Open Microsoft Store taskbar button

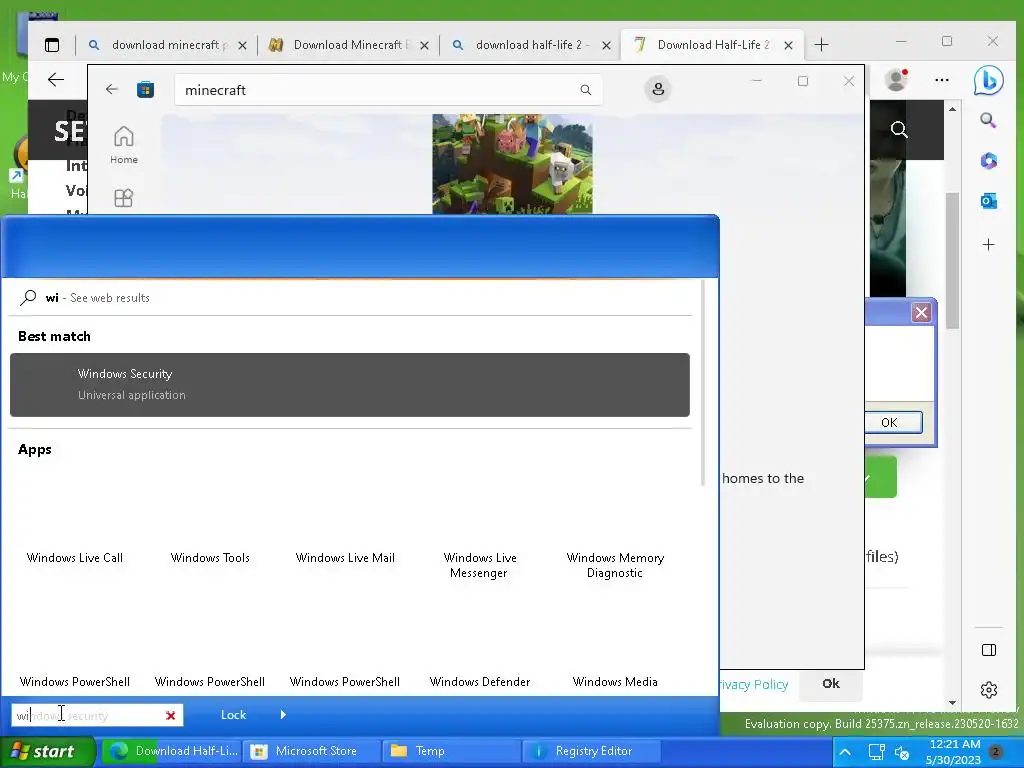pos(311,752)
